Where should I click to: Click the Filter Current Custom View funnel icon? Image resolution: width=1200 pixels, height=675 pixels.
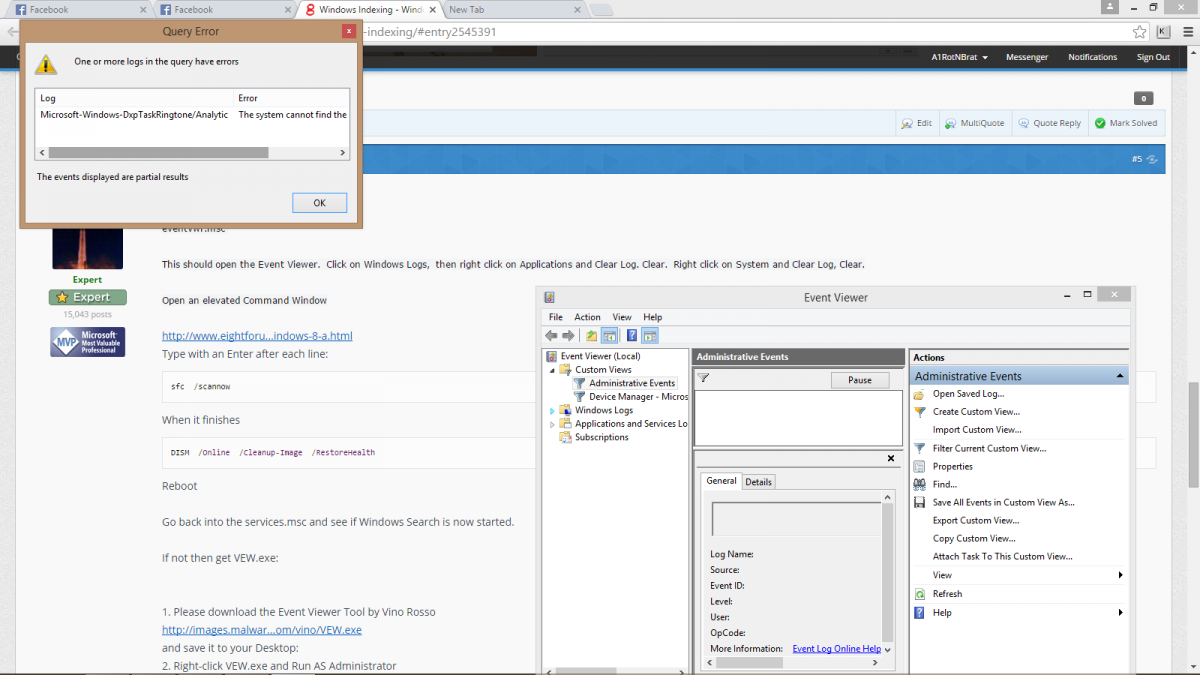coord(920,448)
